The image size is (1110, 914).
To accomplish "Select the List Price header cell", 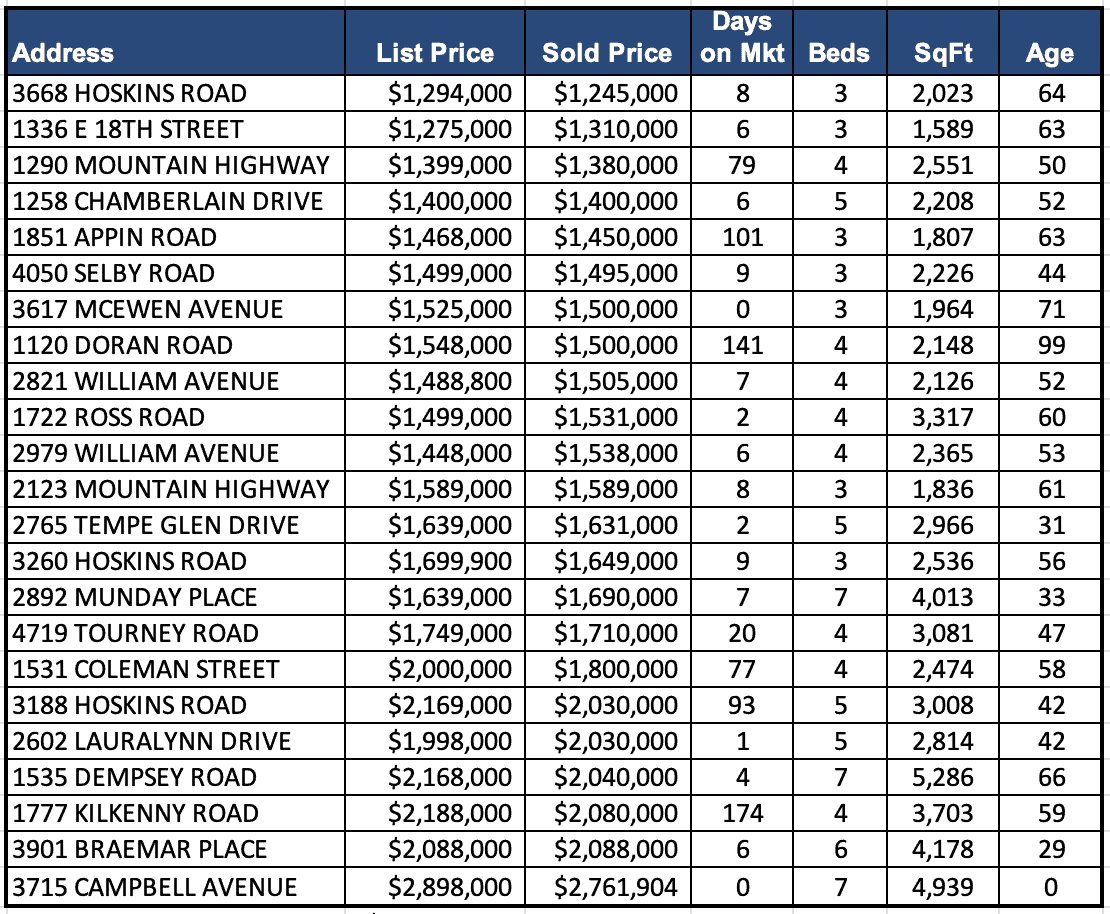I will pyautogui.click(x=435, y=53).
